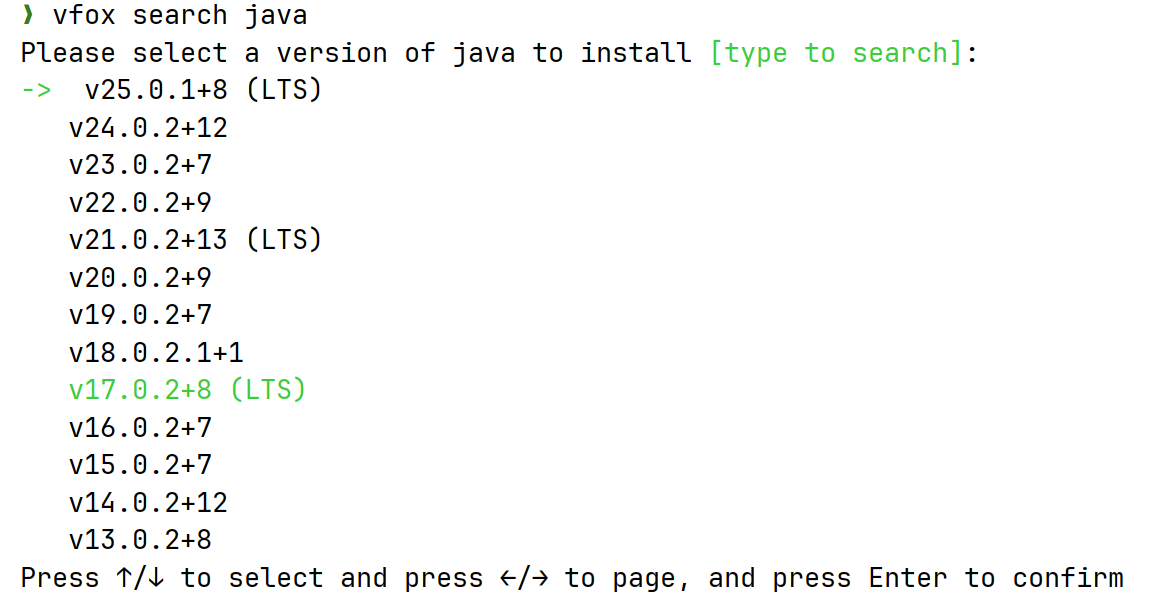Image resolution: width=1172 pixels, height=614 pixels.
Task: Click the green shell prompt chevron
Action: [28, 16]
